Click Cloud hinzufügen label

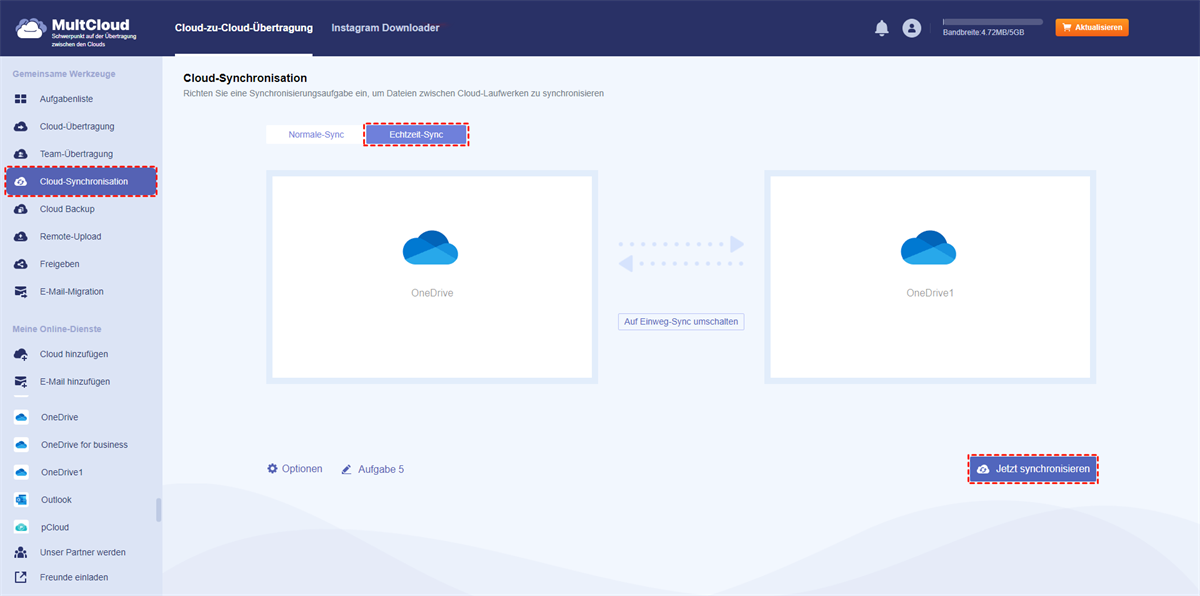74,354
